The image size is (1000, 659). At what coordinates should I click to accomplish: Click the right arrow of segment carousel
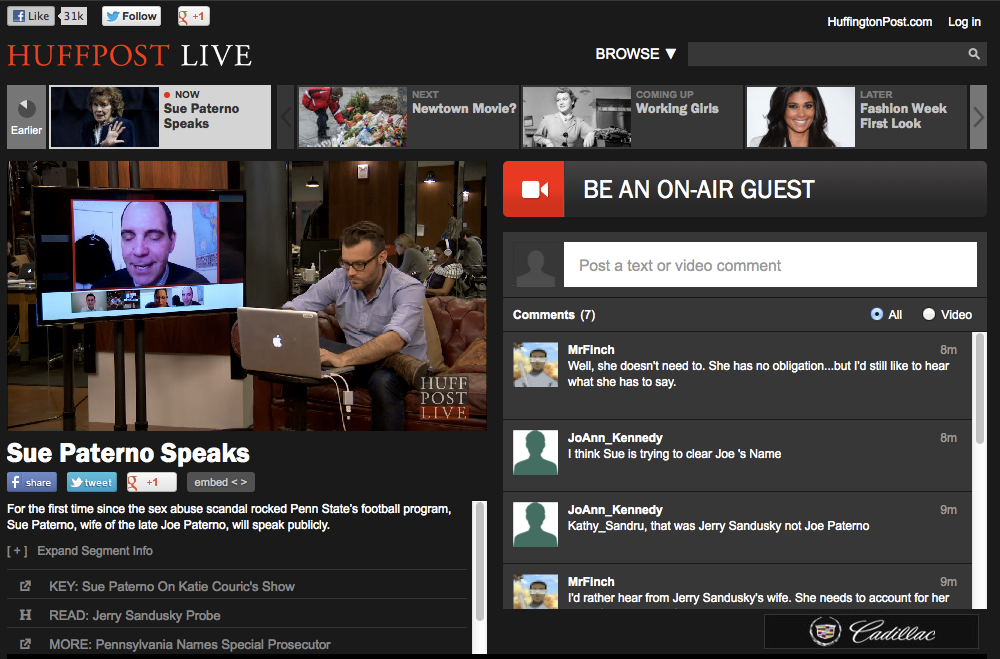[x=978, y=117]
